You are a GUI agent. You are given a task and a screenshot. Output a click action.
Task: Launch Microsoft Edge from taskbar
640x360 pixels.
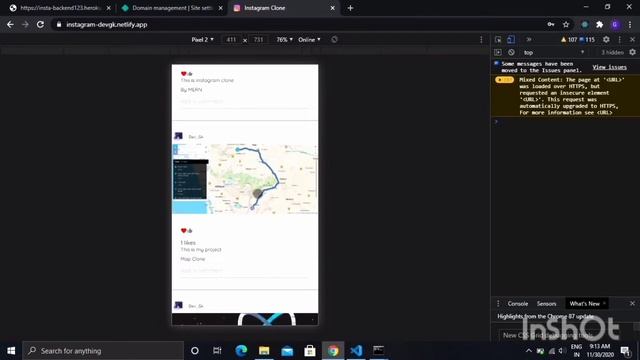(x=241, y=351)
